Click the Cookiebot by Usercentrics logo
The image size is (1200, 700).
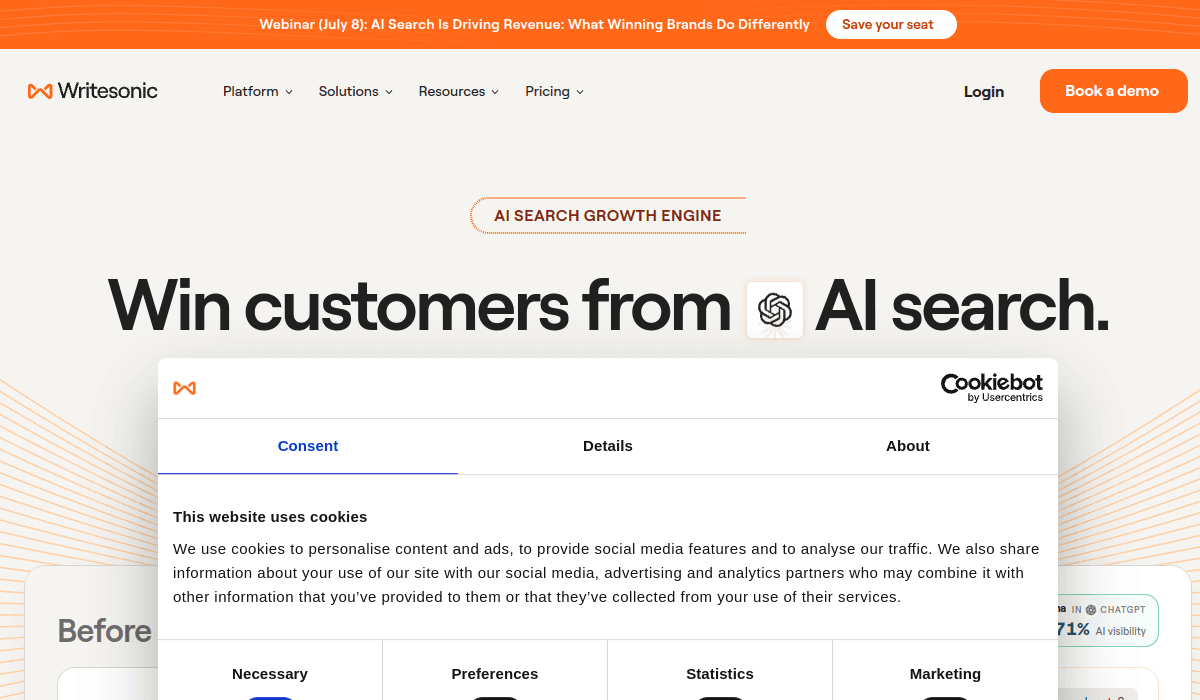992,388
